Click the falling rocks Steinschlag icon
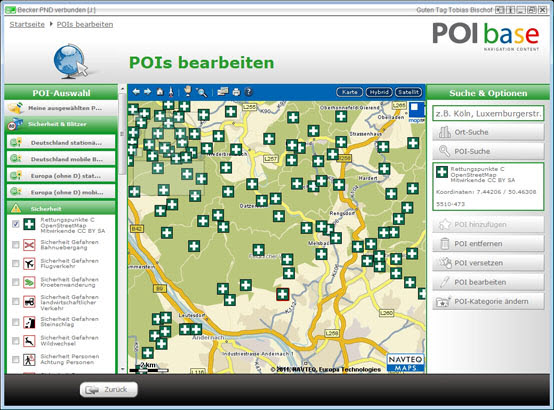 (29, 322)
